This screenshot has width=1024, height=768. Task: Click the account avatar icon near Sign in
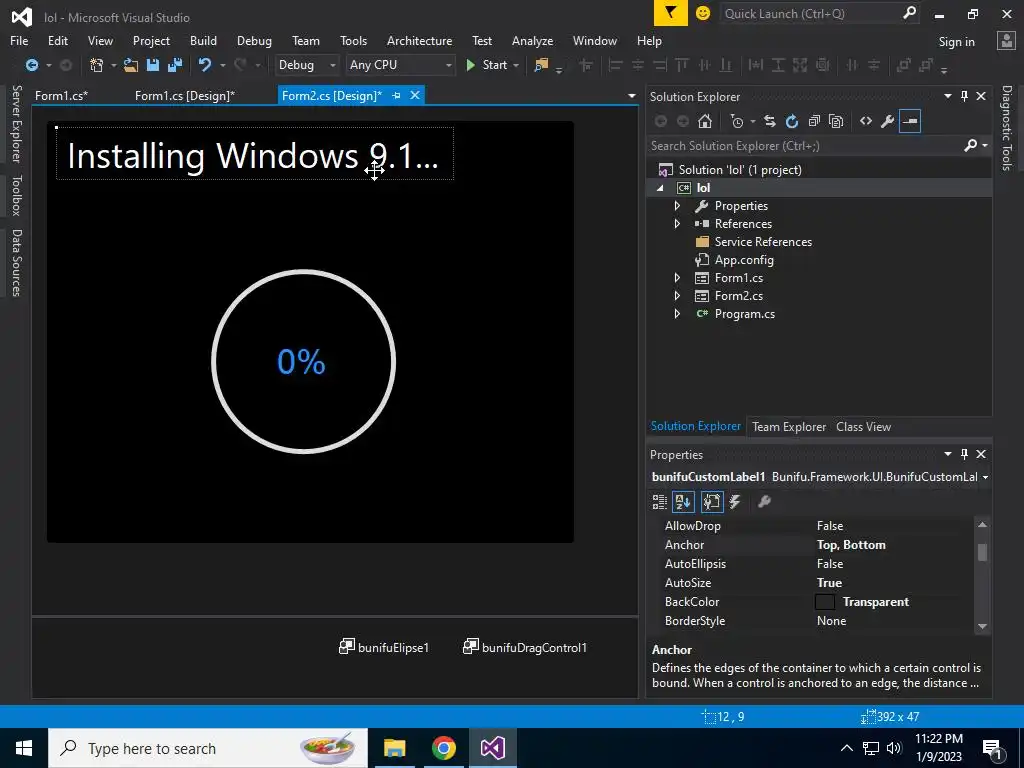coord(1006,41)
